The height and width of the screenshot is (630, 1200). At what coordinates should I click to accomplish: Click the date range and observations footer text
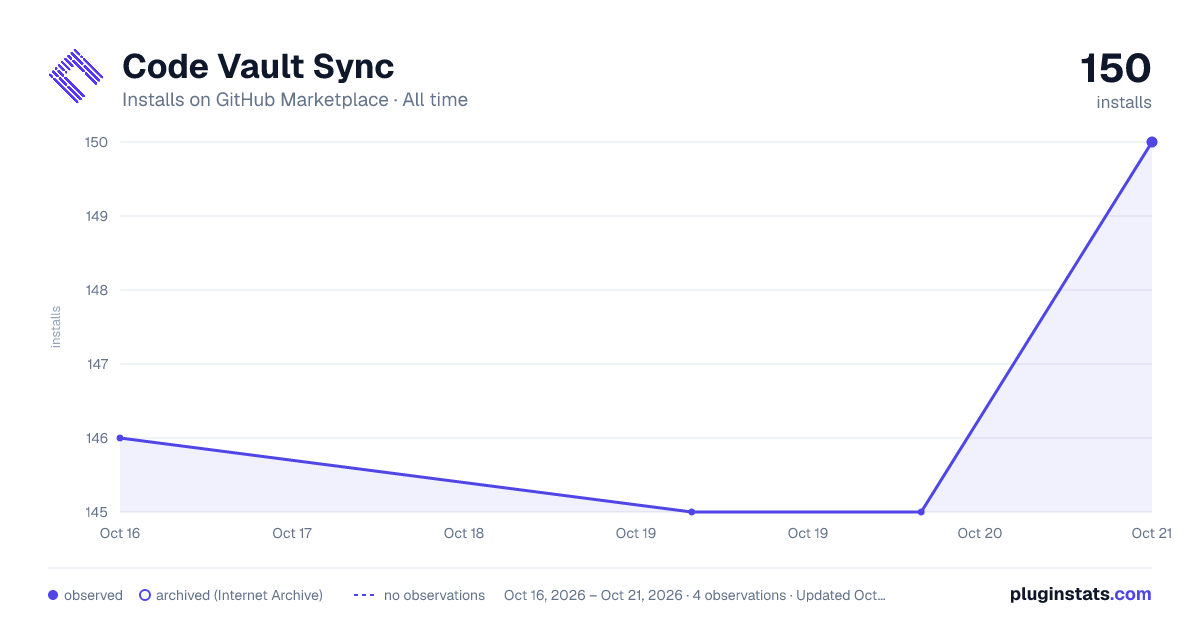tap(695, 595)
